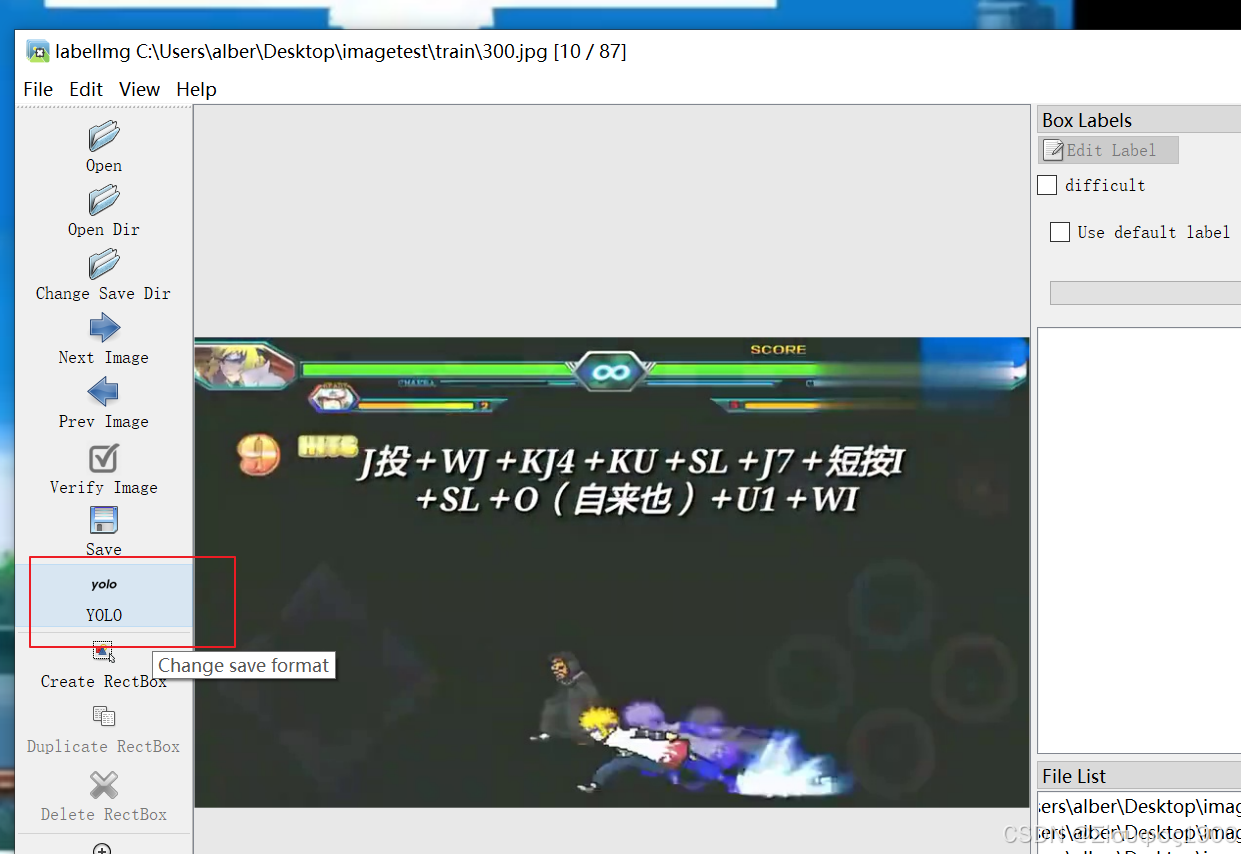The height and width of the screenshot is (854, 1241).
Task: Click the Open file icon
Action: coord(104,136)
